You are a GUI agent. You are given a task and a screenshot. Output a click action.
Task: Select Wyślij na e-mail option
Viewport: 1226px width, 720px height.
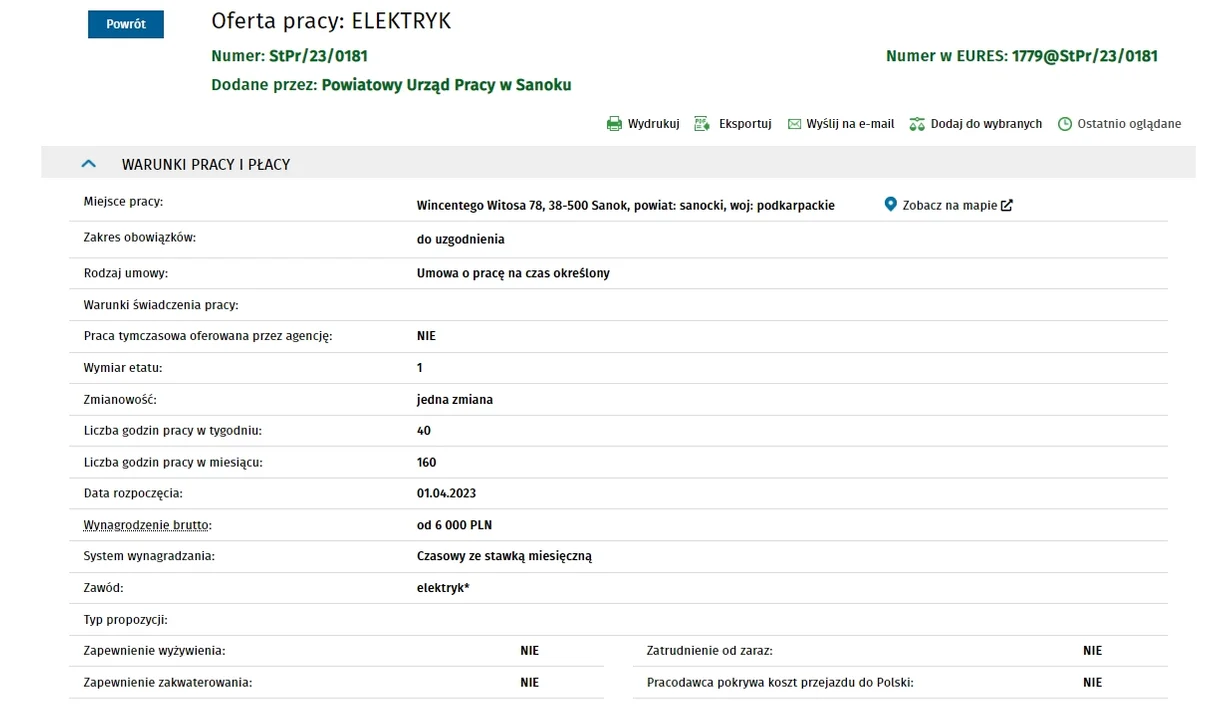click(850, 124)
